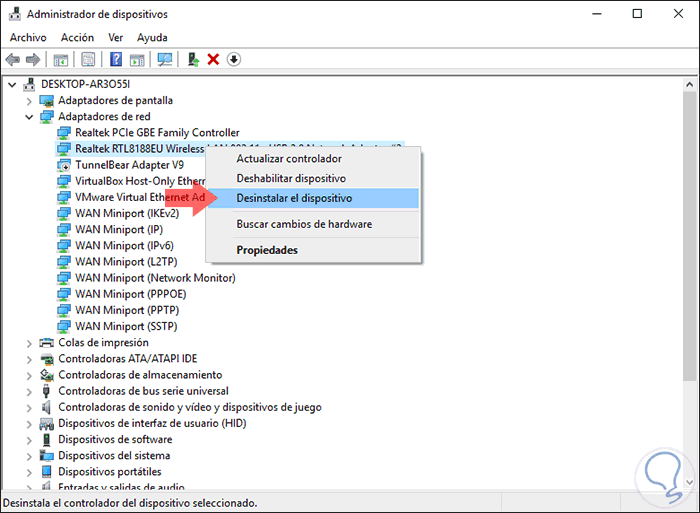Expand Dispositivos de interfaz de usuario node

[29, 424]
